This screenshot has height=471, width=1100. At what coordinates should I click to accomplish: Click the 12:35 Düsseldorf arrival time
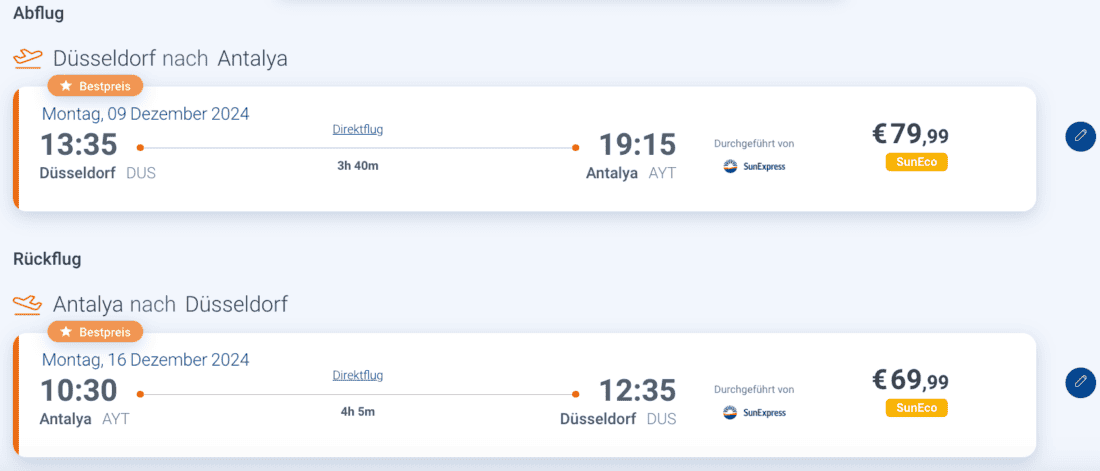[x=637, y=391]
